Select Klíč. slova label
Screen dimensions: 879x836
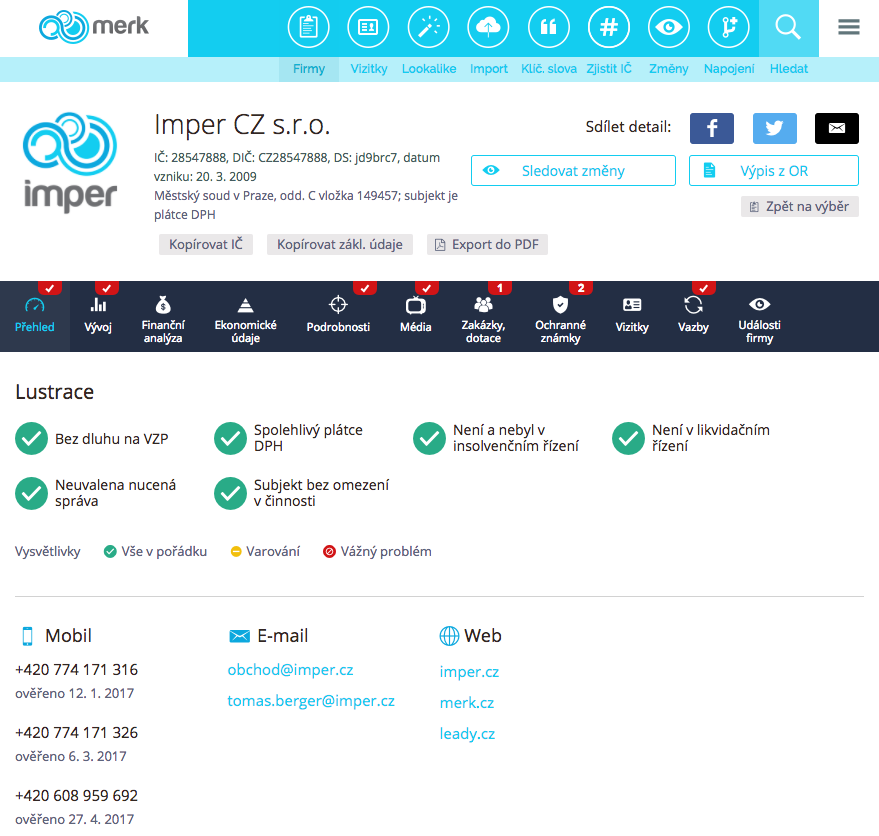click(x=549, y=69)
